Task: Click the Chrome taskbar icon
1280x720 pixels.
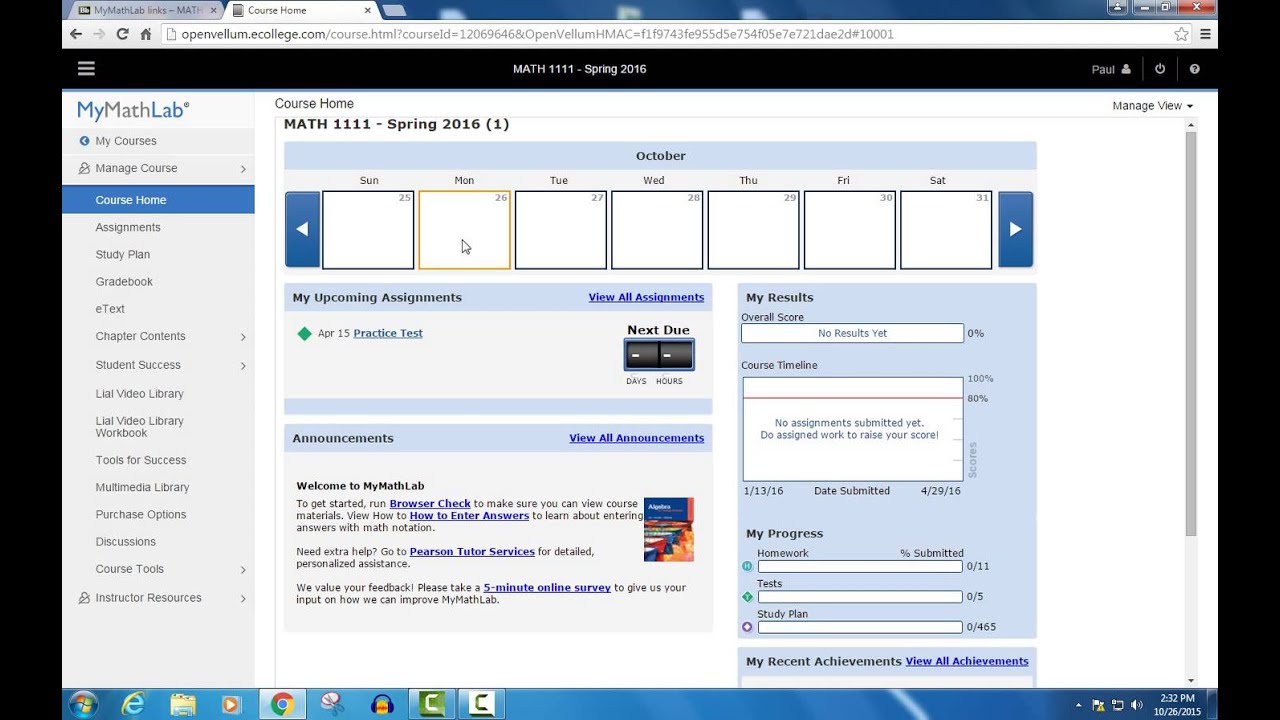Action: (282, 704)
